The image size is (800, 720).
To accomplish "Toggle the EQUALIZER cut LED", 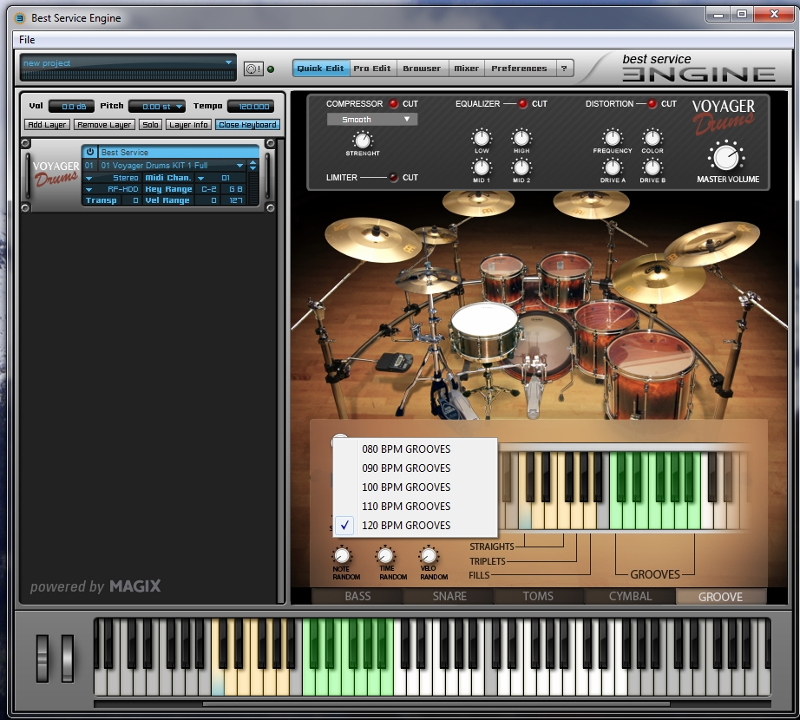I will click(x=523, y=104).
